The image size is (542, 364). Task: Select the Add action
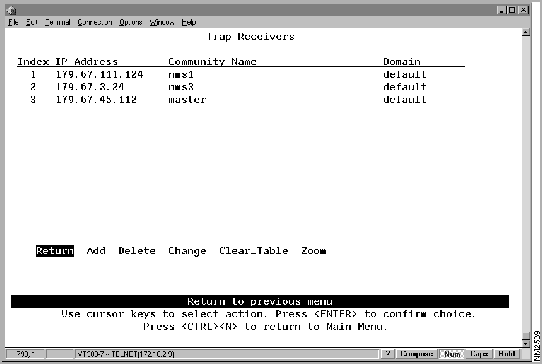click(x=96, y=251)
